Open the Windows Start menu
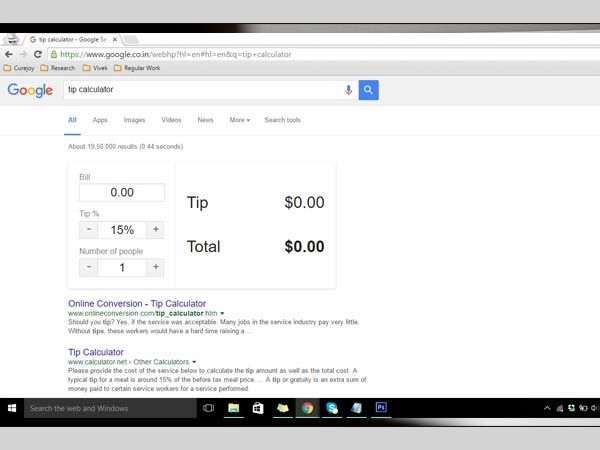 [x=12, y=408]
